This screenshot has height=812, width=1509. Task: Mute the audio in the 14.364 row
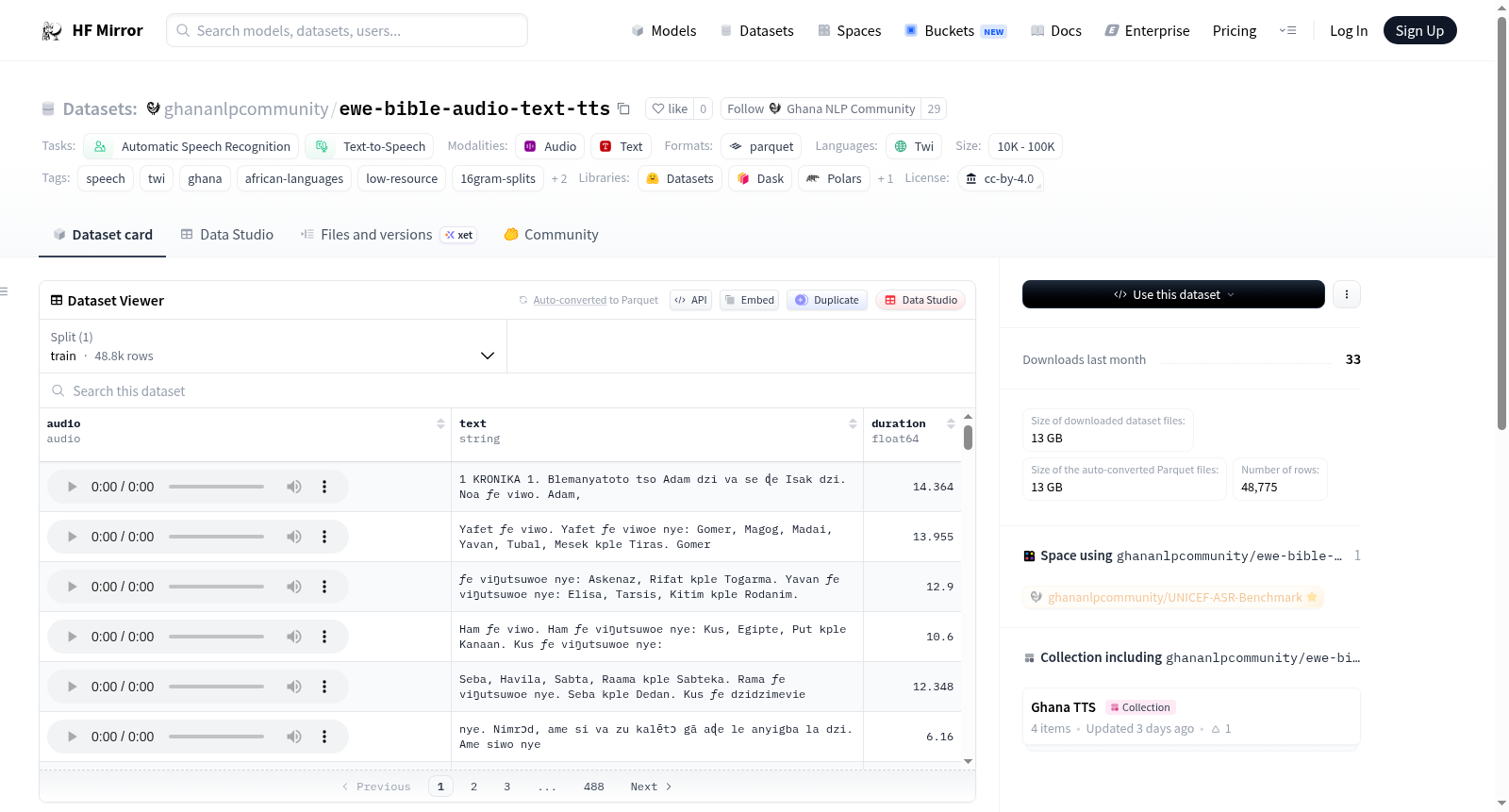[294, 487]
